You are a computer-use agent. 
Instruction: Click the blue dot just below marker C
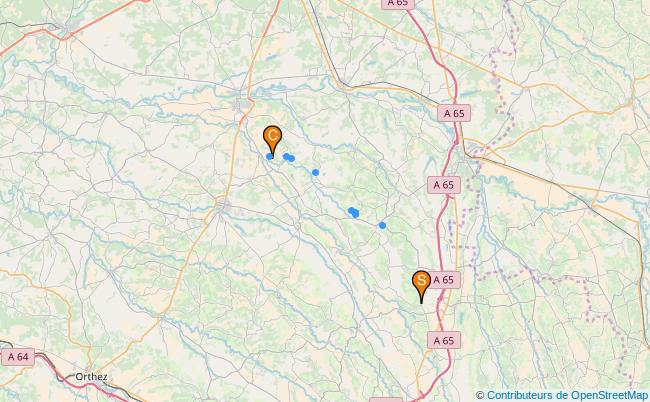click(x=269, y=156)
